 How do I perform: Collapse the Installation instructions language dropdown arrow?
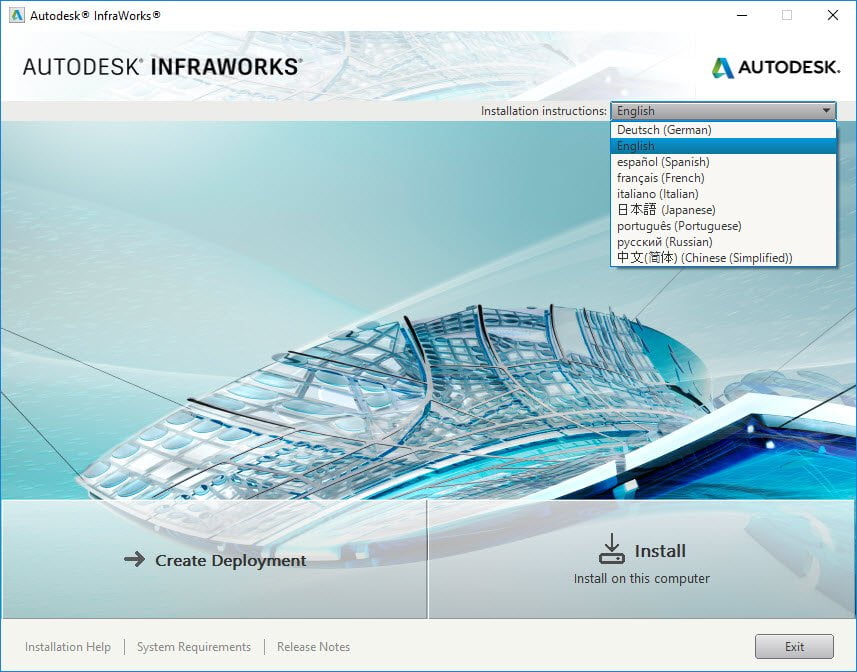(x=826, y=111)
